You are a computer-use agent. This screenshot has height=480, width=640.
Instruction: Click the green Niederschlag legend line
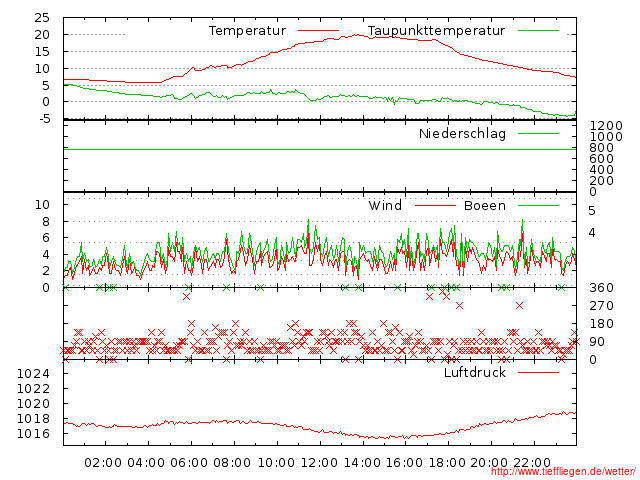point(538,133)
